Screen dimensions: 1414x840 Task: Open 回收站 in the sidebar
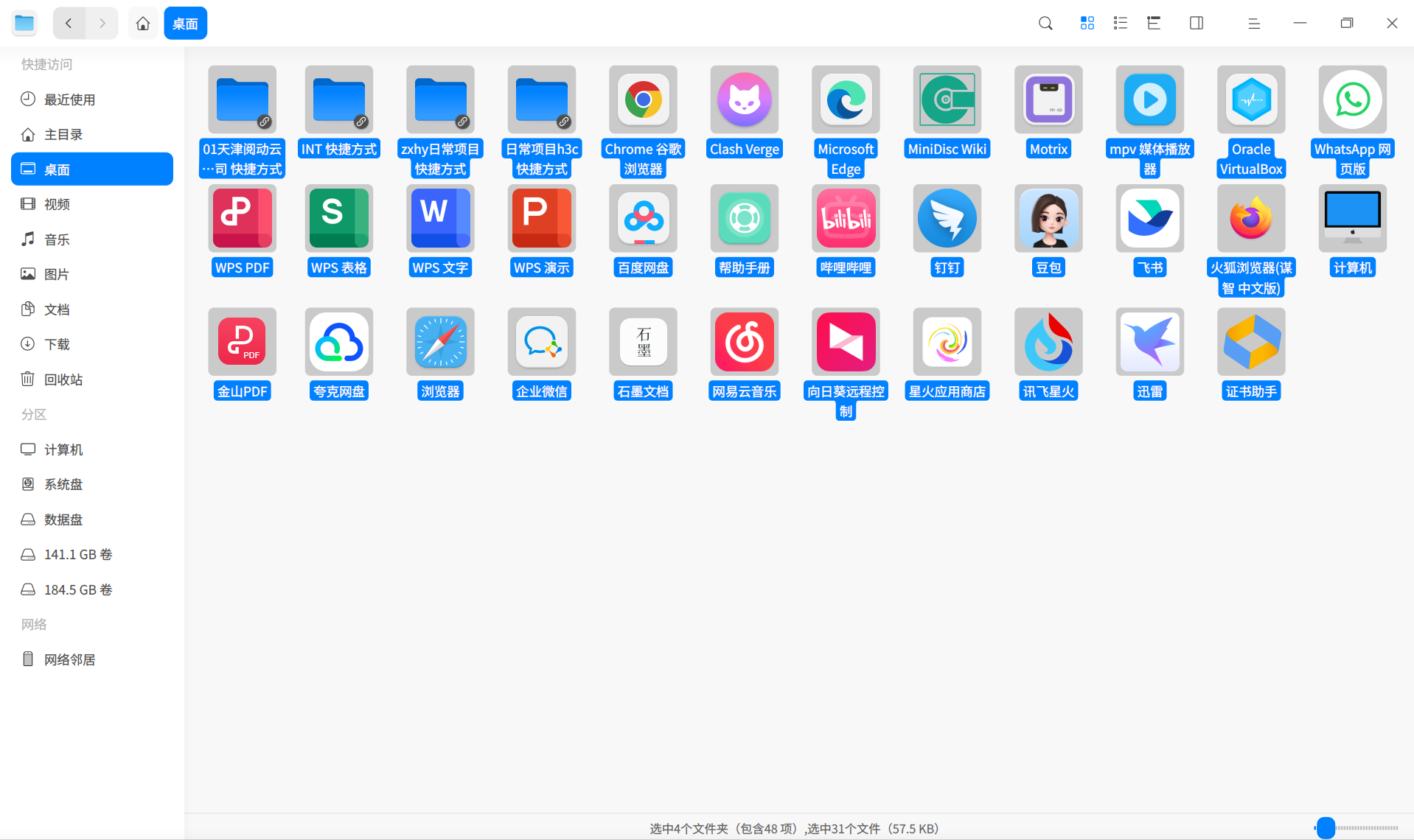[92, 379]
